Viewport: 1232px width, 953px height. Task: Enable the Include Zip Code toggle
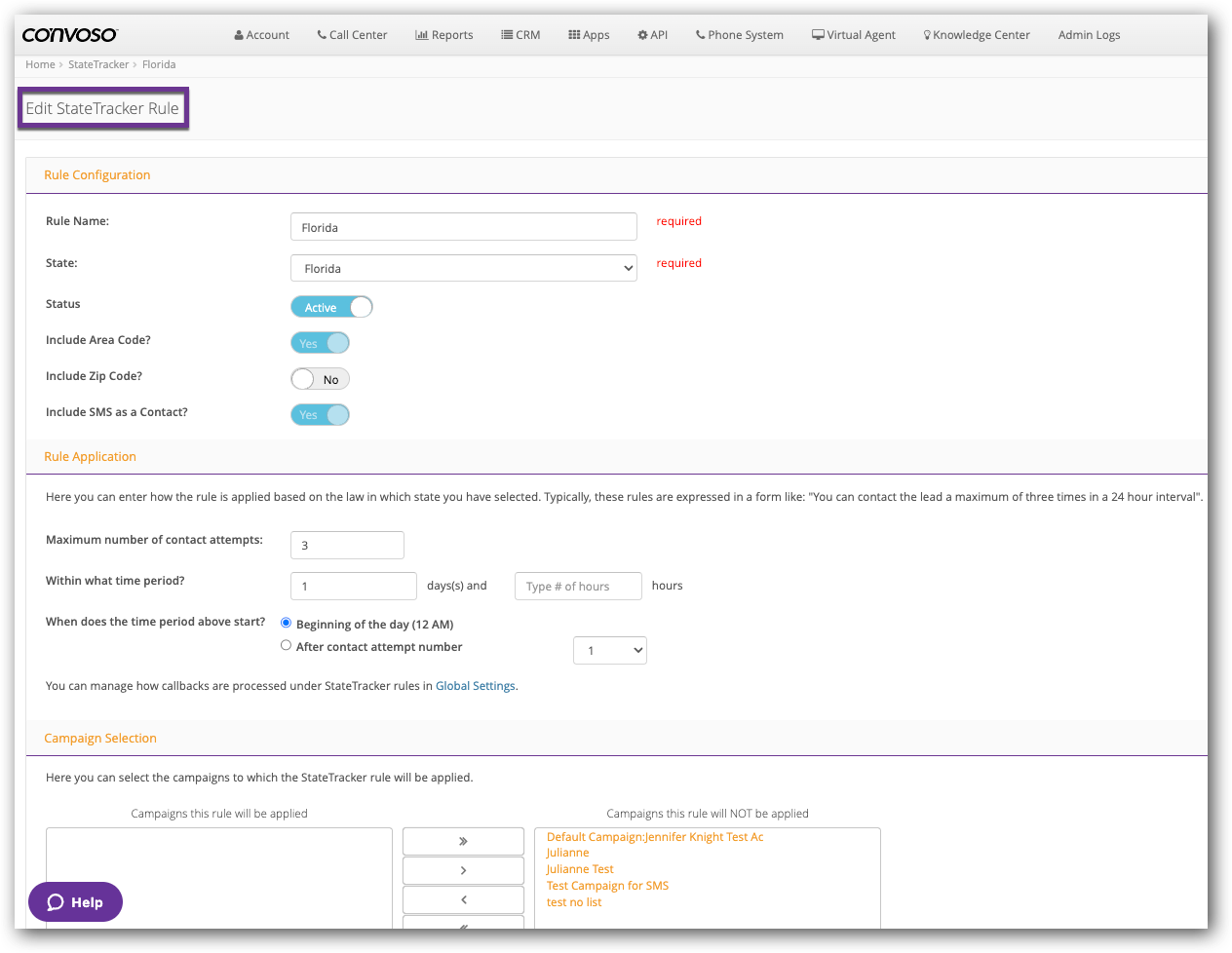(x=320, y=379)
